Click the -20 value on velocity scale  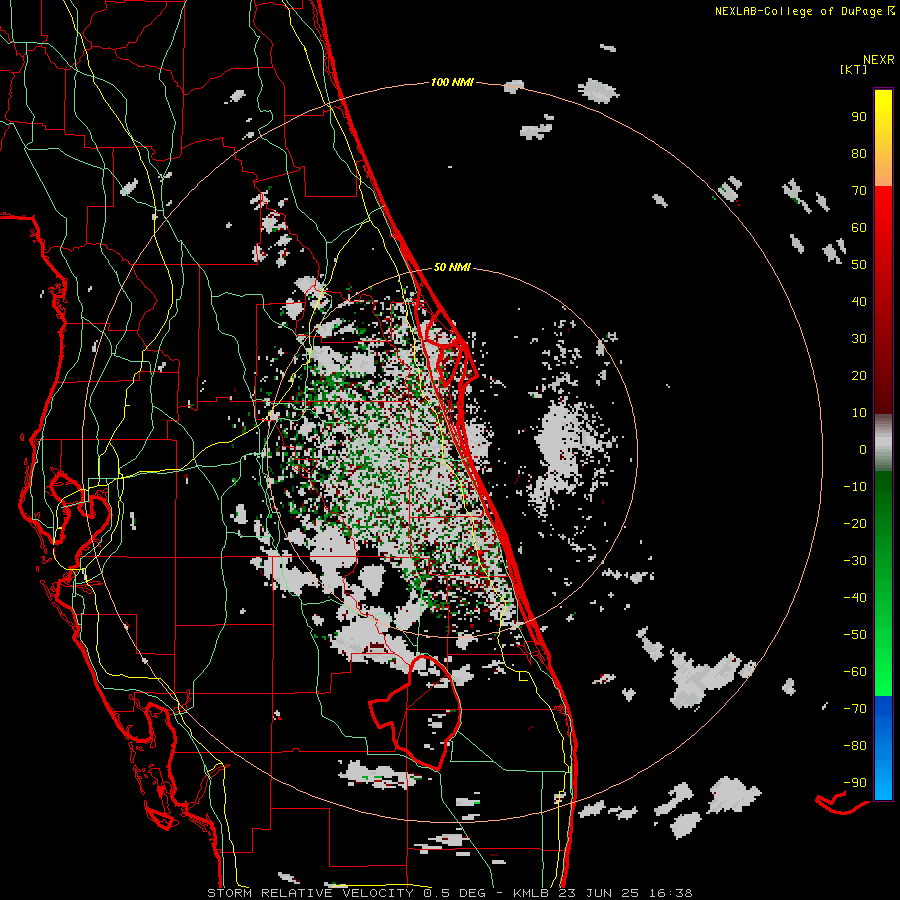coord(855,523)
